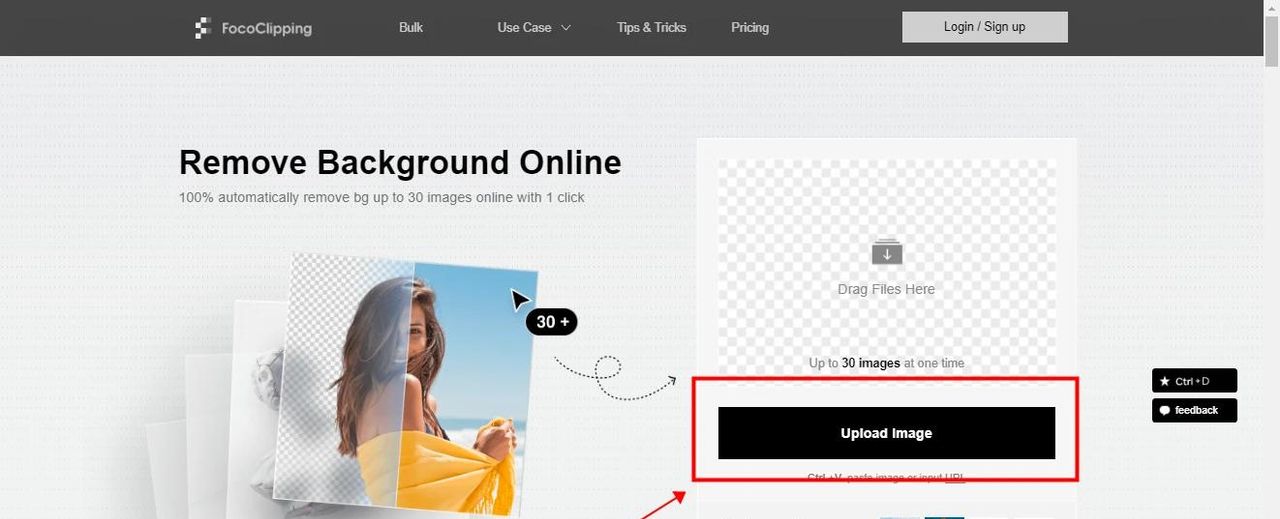1280x519 pixels.
Task: Click the Drag Files Here drop area
Action: pyautogui.click(x=887, y=267)
